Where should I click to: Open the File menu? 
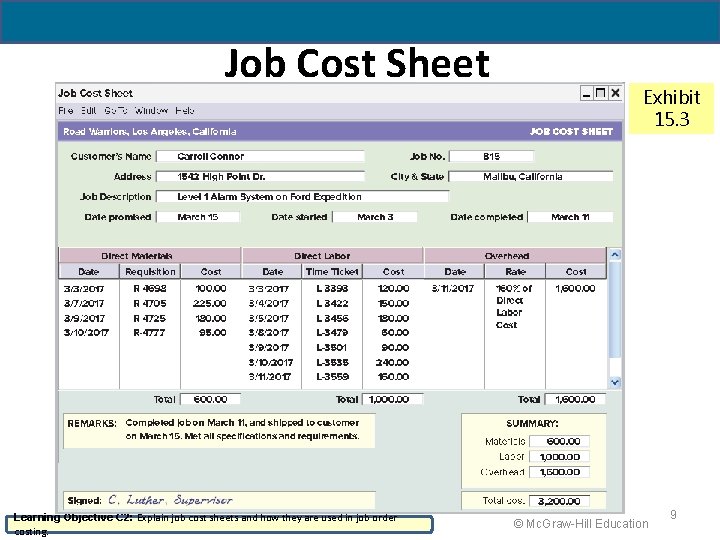(x=66, y=111)
